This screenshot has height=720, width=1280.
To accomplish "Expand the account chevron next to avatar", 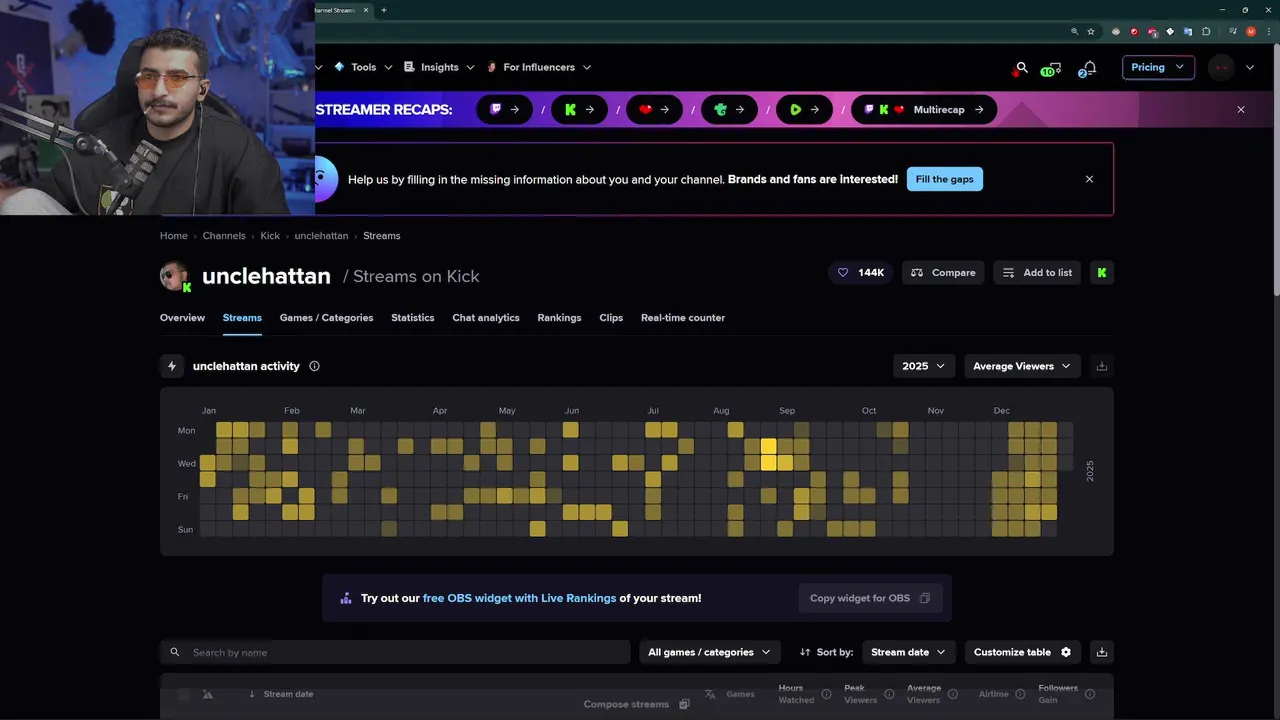I will pyautogui.click(x=1250, y=68).
